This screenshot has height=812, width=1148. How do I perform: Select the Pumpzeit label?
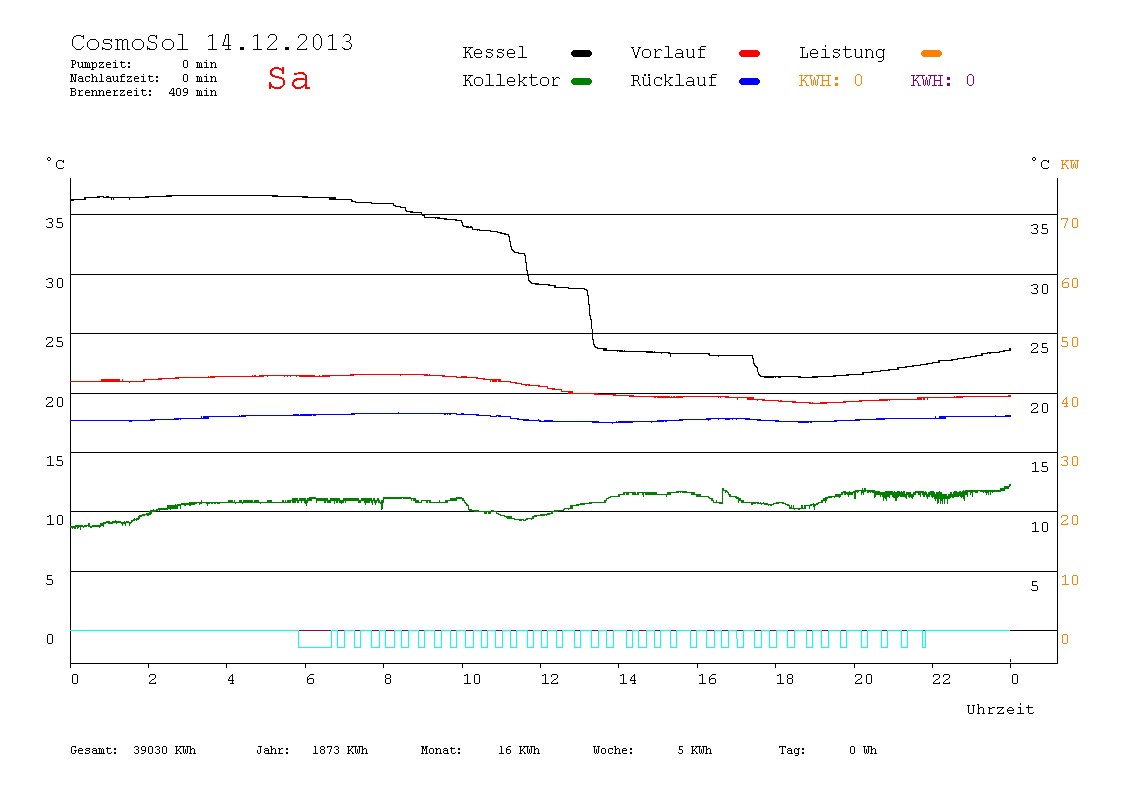100,64
